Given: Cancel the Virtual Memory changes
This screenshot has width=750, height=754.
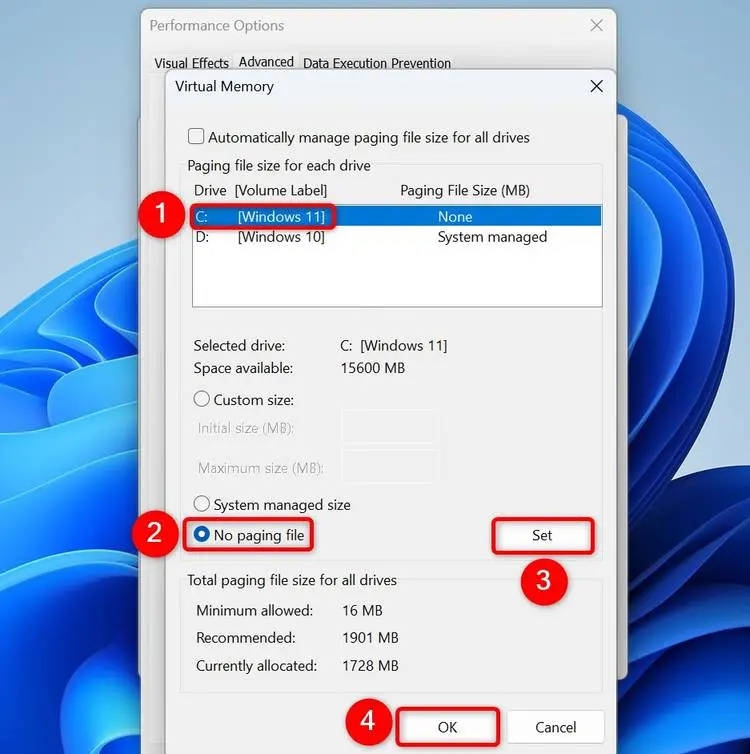Looking at the screenshot, I should (555, 727).
